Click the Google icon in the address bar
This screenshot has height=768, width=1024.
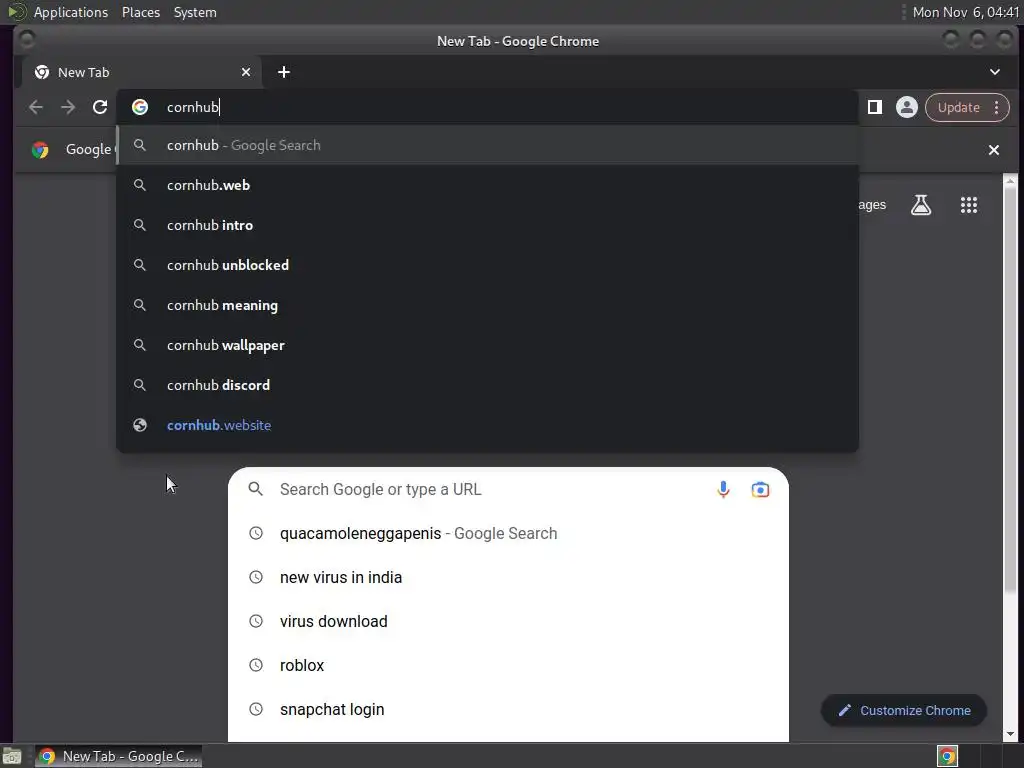140,107
